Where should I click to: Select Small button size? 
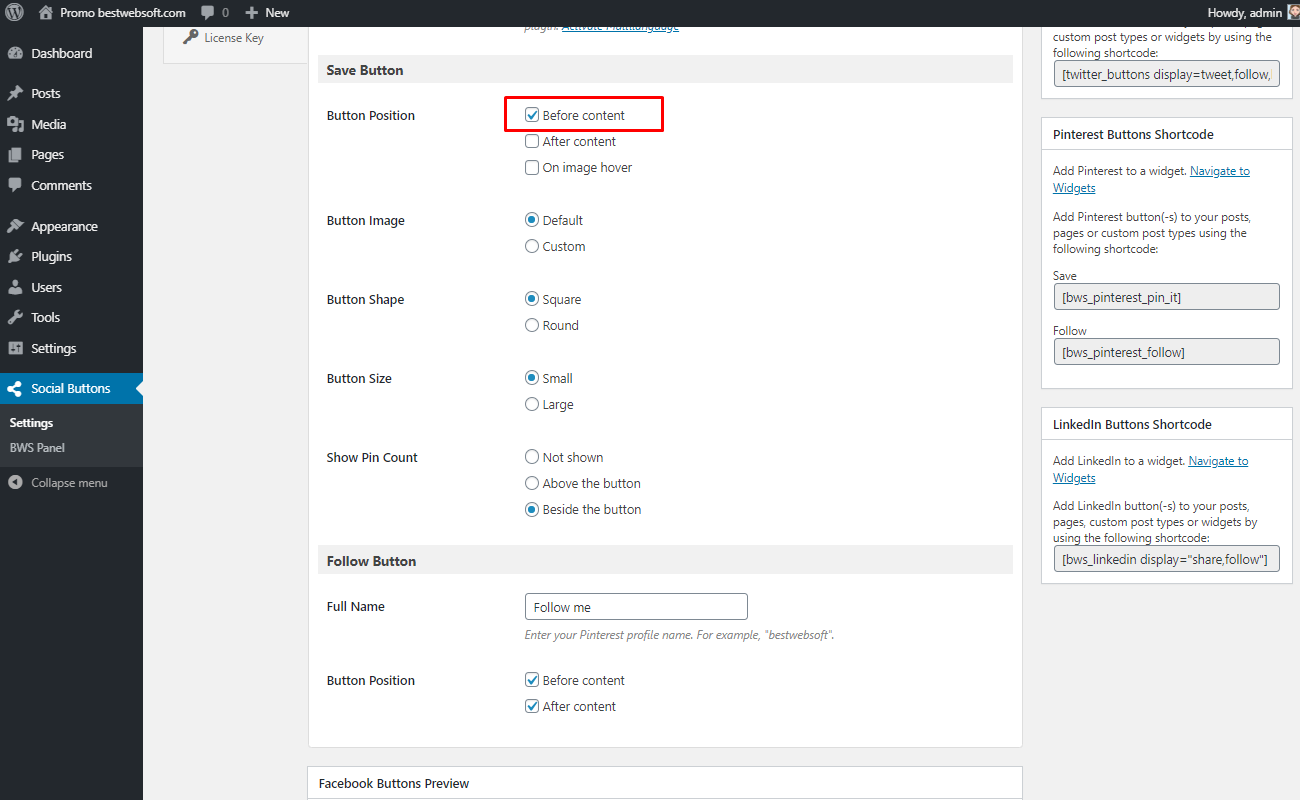coord(532,378)
